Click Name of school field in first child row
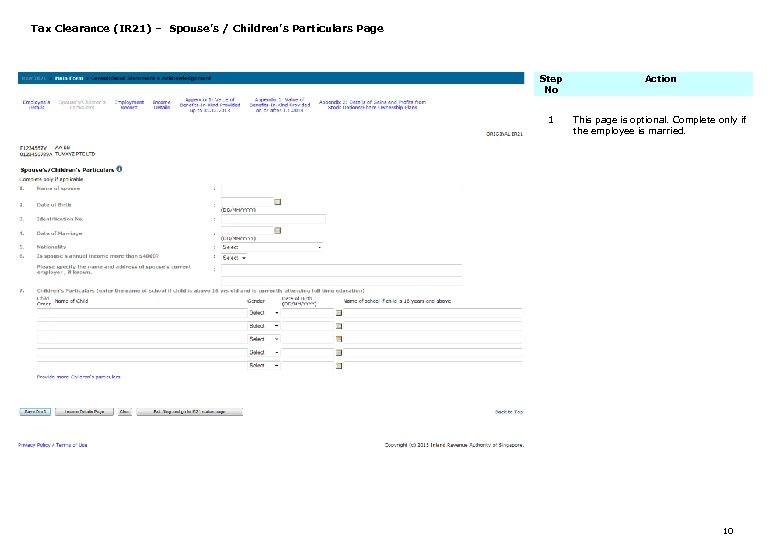This screenshot has width=780, height=540. [433, 313]
